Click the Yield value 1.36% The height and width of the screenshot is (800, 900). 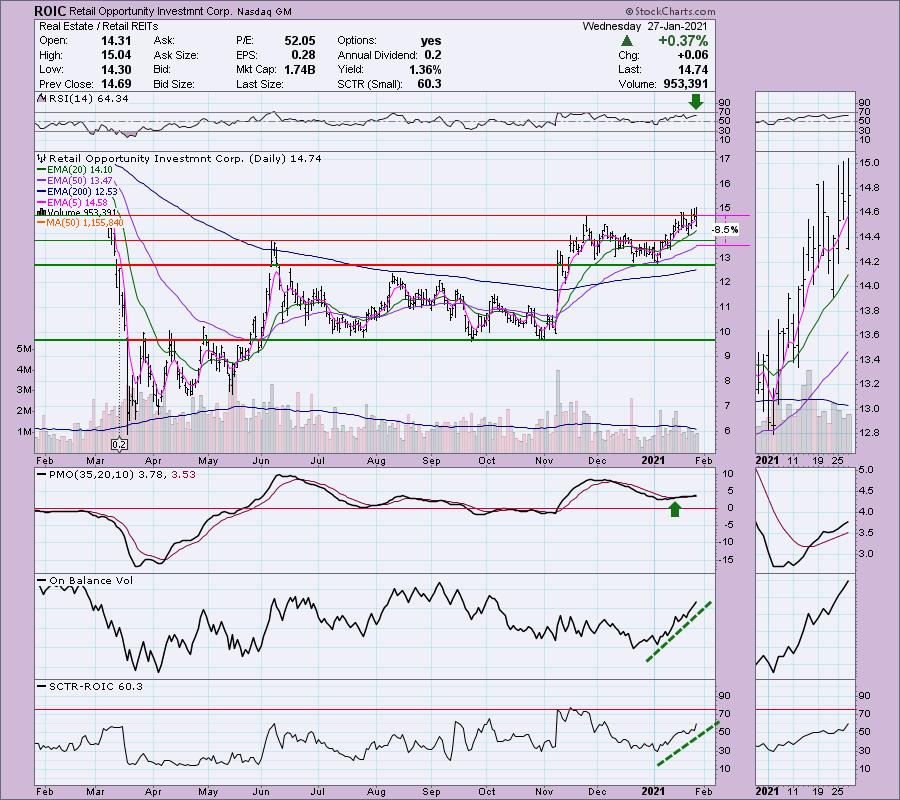click(x=425, y=69)
